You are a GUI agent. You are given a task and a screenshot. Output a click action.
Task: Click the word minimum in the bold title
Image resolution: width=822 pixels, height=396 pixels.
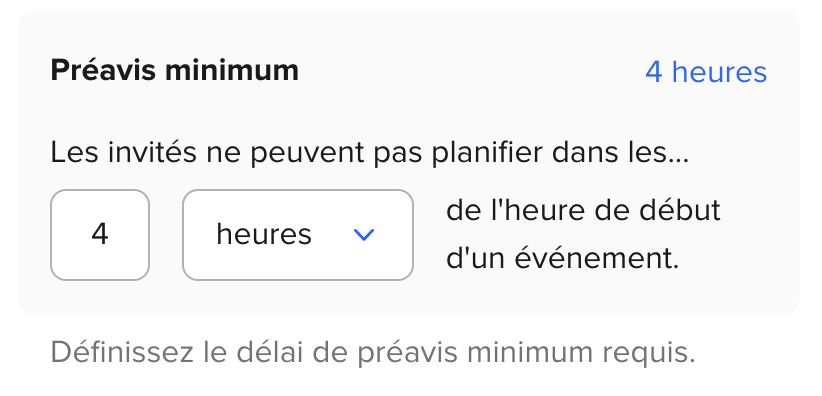point(232,70)
